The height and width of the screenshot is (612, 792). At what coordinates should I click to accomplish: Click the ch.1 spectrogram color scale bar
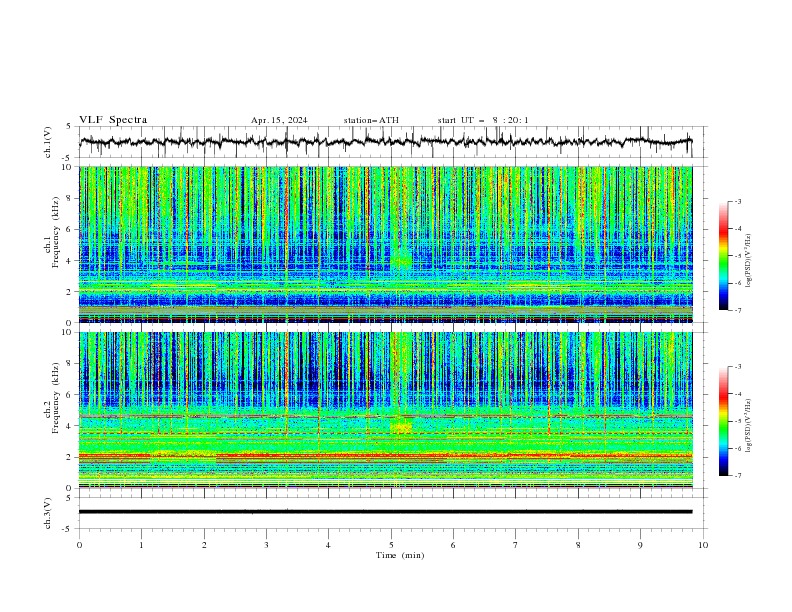click(723, 256)
